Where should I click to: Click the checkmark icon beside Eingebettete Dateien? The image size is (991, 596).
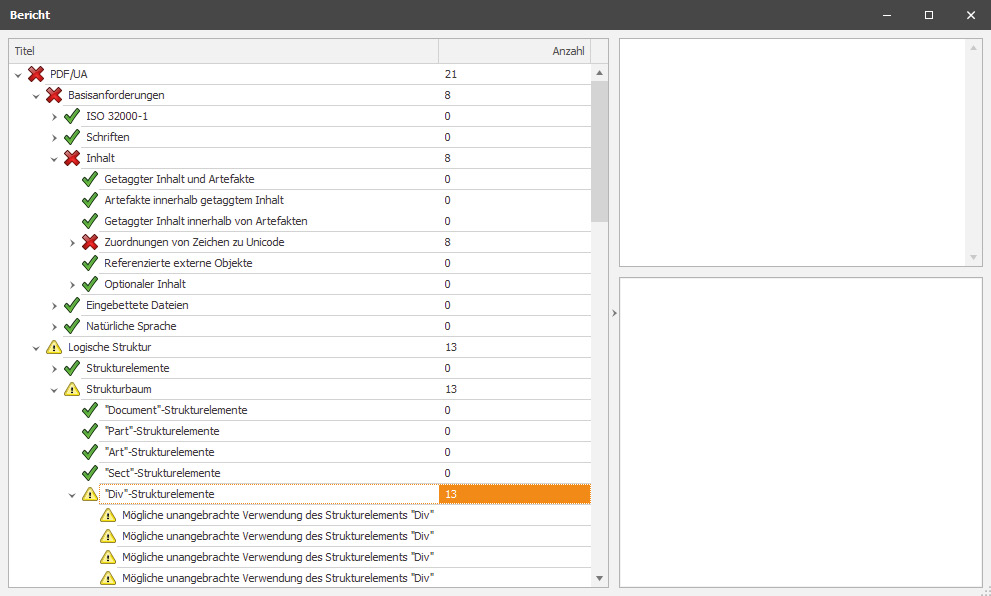coord(72,305)
